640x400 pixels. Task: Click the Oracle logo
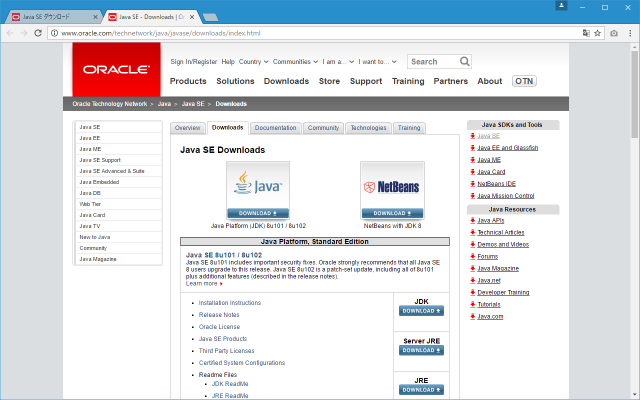[116, 69]
